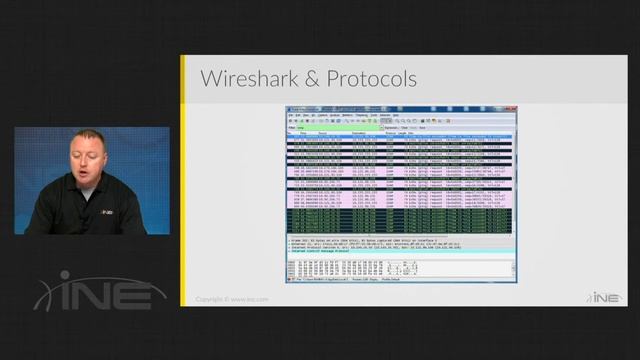This screenshot has width=640, height=360.
Task: Click the Capture options toolbar icon
Action: pyautogui.click(x=296, y=121)
